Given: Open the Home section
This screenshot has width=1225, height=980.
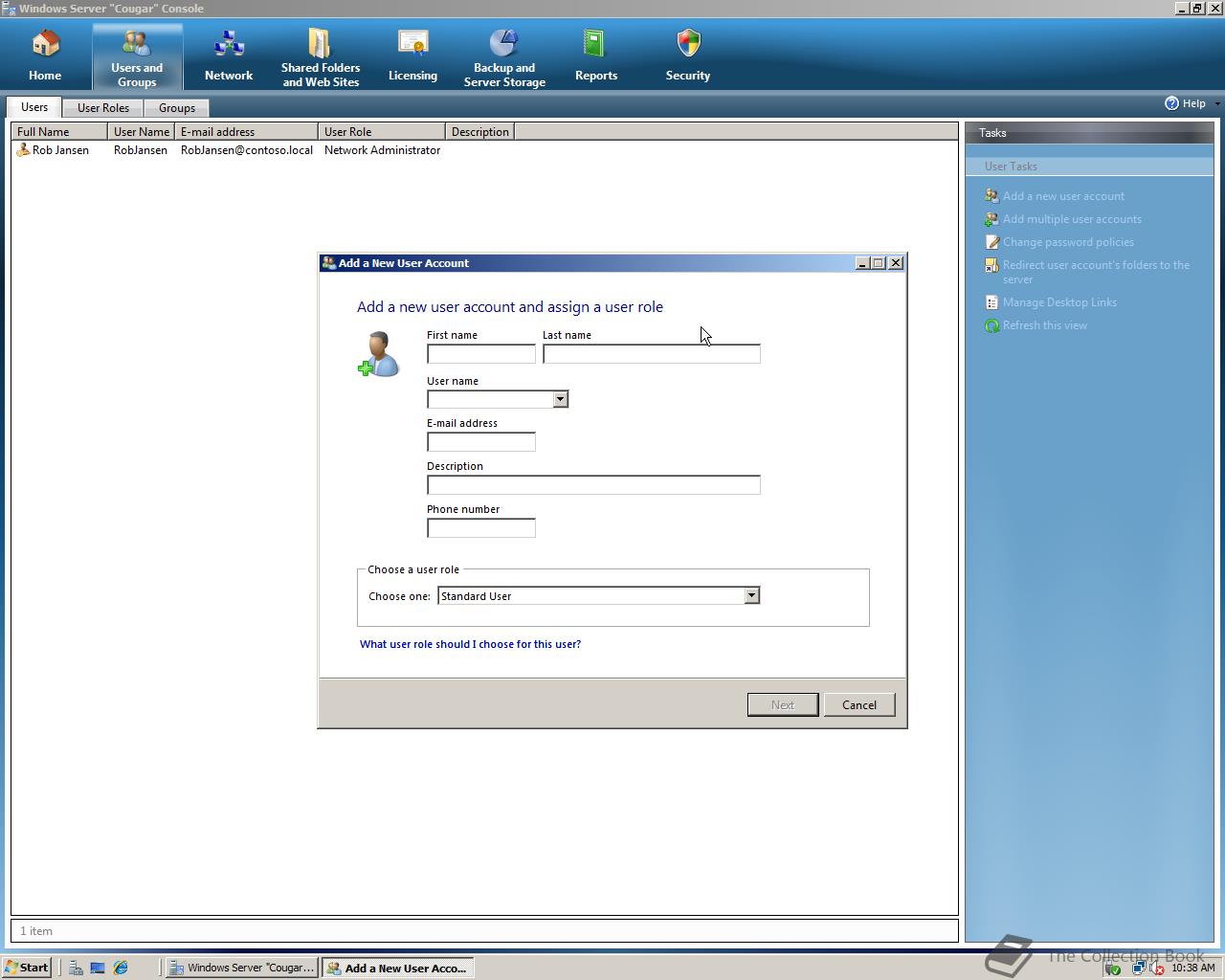Looking at the screenshot, I should point(45,56).
